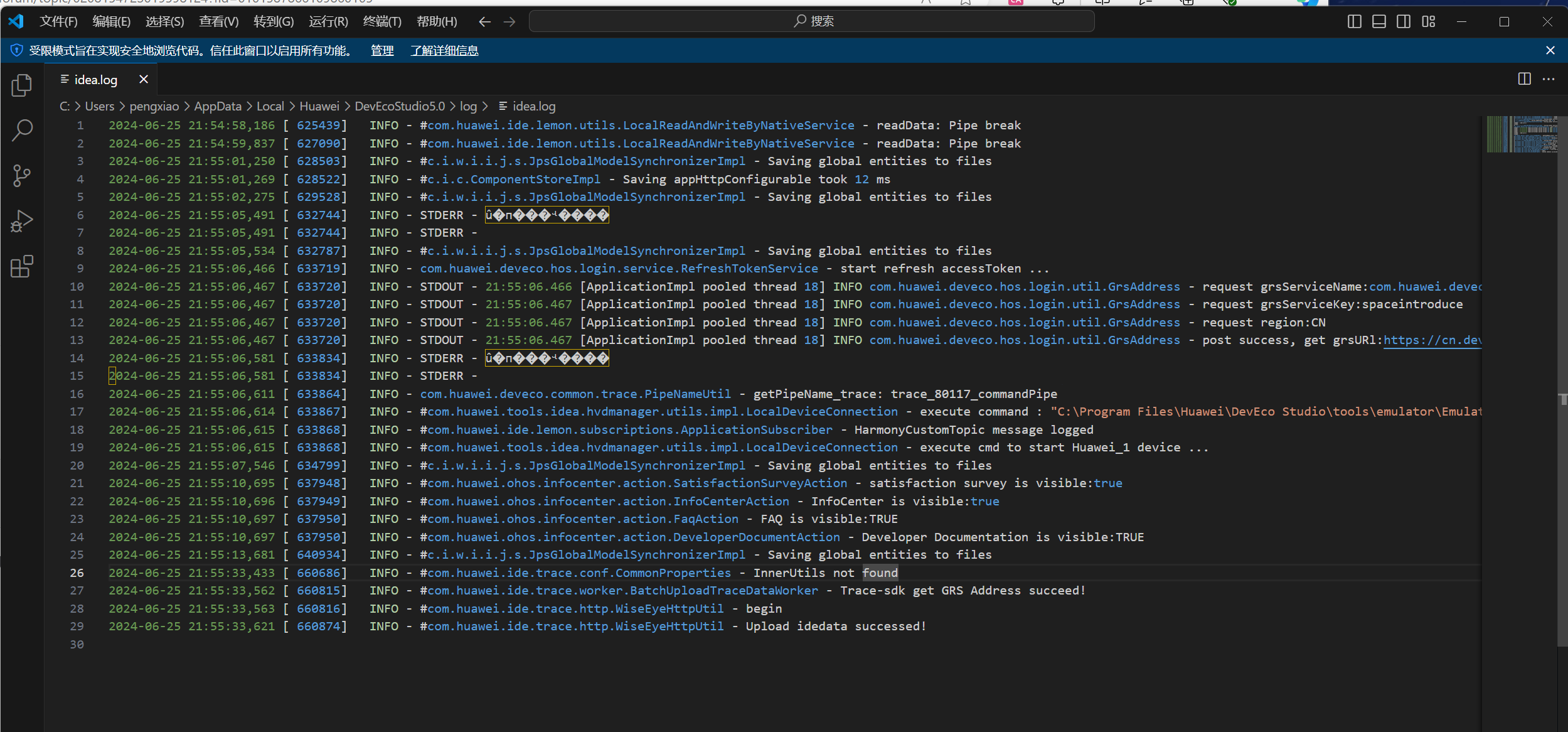Click 'Trace-sdk get GRS Address succeed!' text
The height and width of the screenshot is (732, 1568).
coord(963,590)
